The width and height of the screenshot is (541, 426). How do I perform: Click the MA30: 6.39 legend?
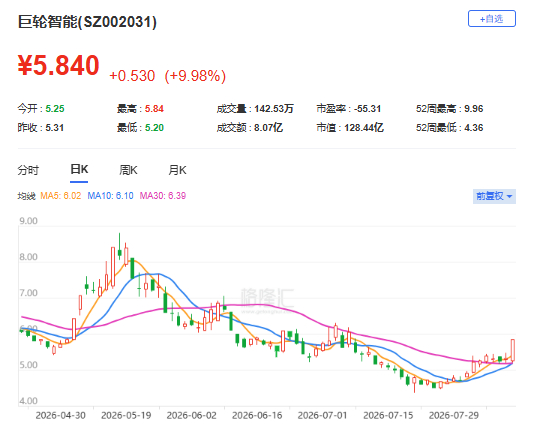coord(163,196)
